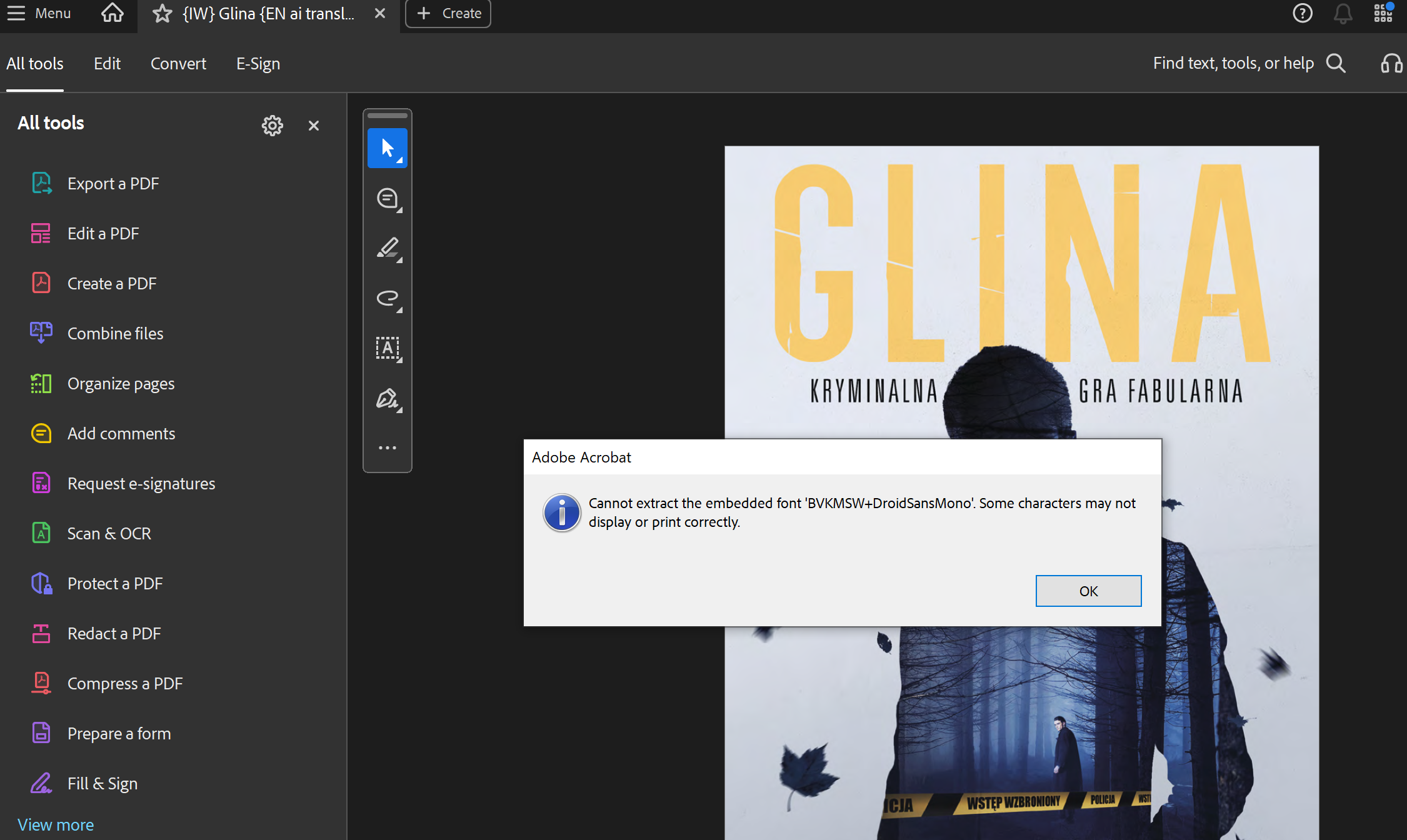Select the Add text box tool
Screen dimensions: 1407x840
point(388,348)
